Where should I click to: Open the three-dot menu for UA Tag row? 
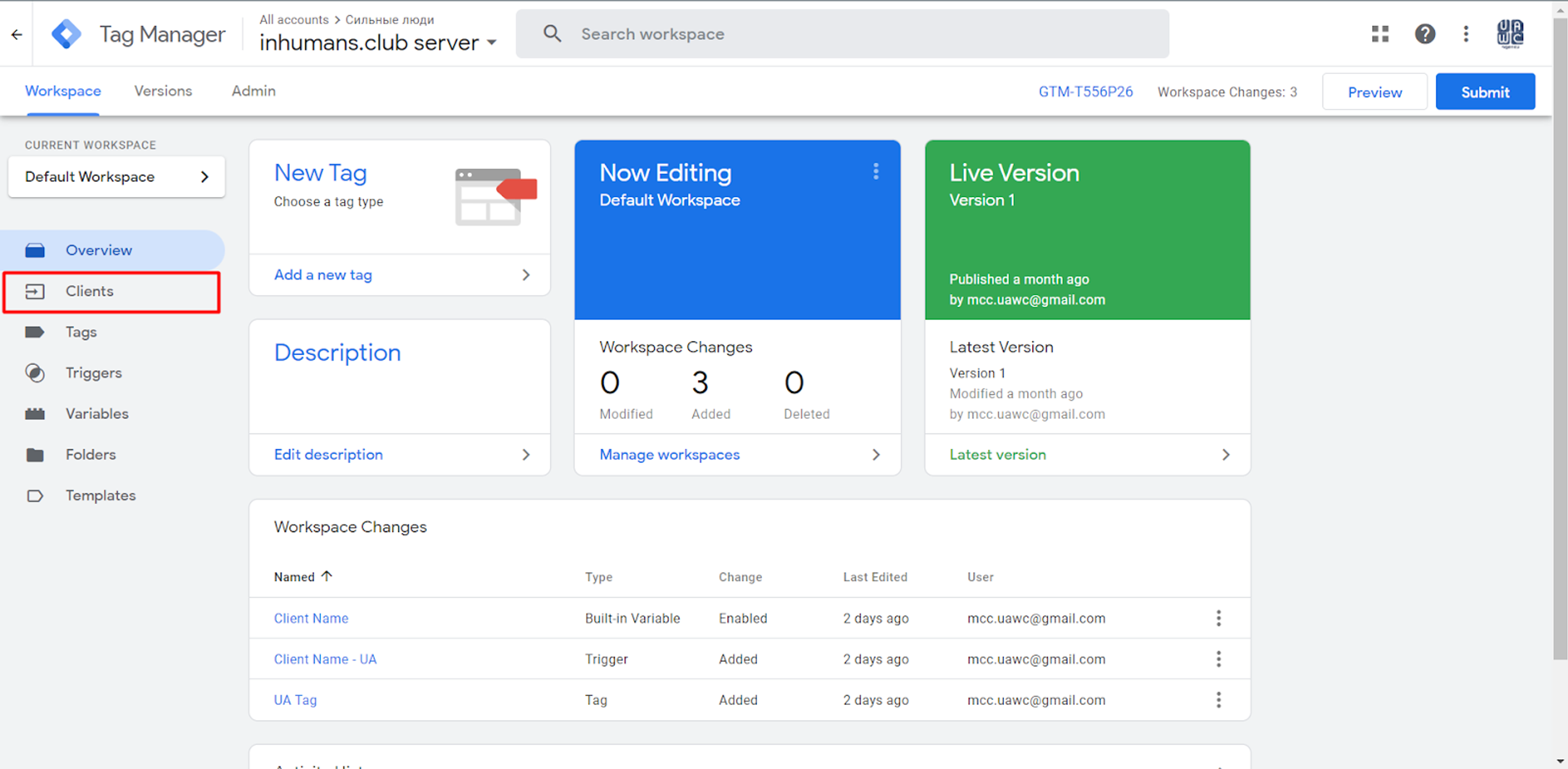click(x=1218, y=700)
